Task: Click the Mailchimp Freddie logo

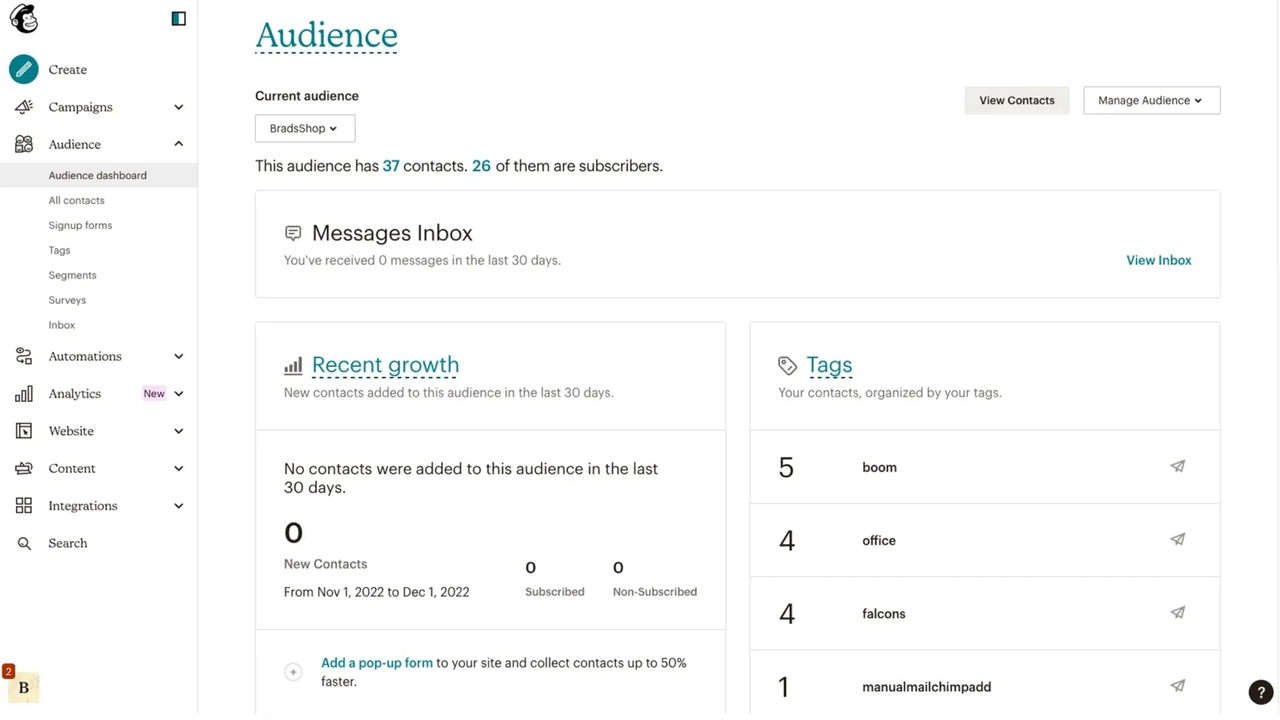Action: [x=23, y=18]
